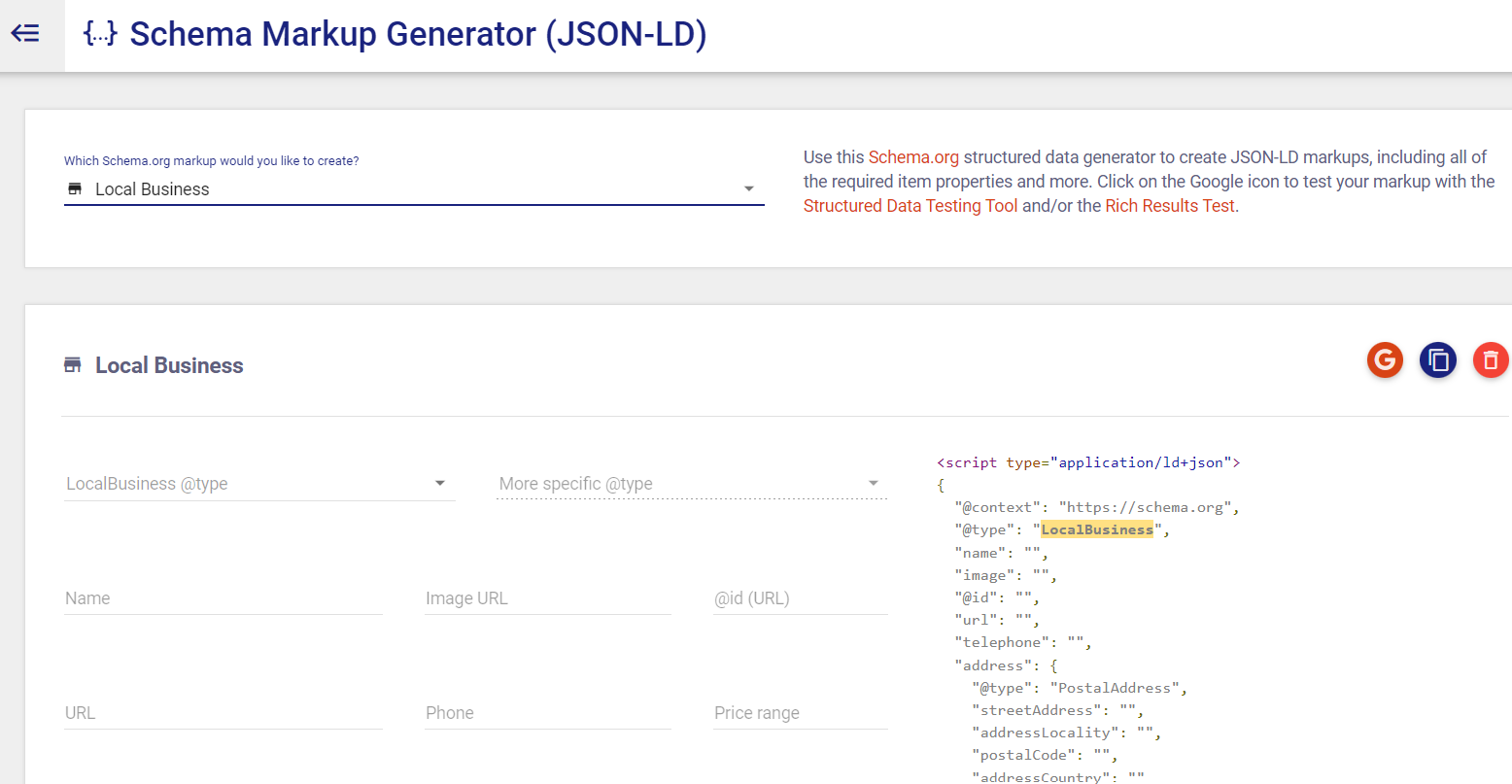1512x784 pixels.
Task: Click the highlighted LocalBusiness text in code
Action: point(1097,529)
